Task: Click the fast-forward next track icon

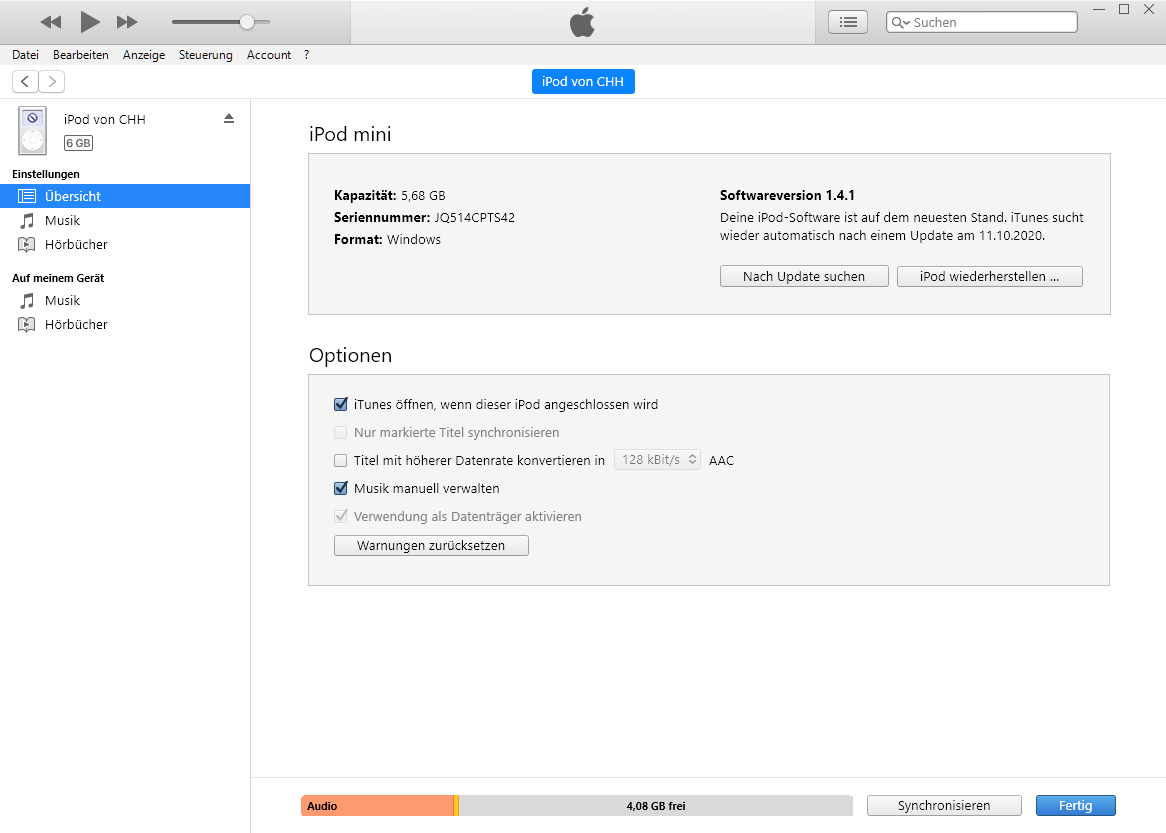Action: [127, 22]
